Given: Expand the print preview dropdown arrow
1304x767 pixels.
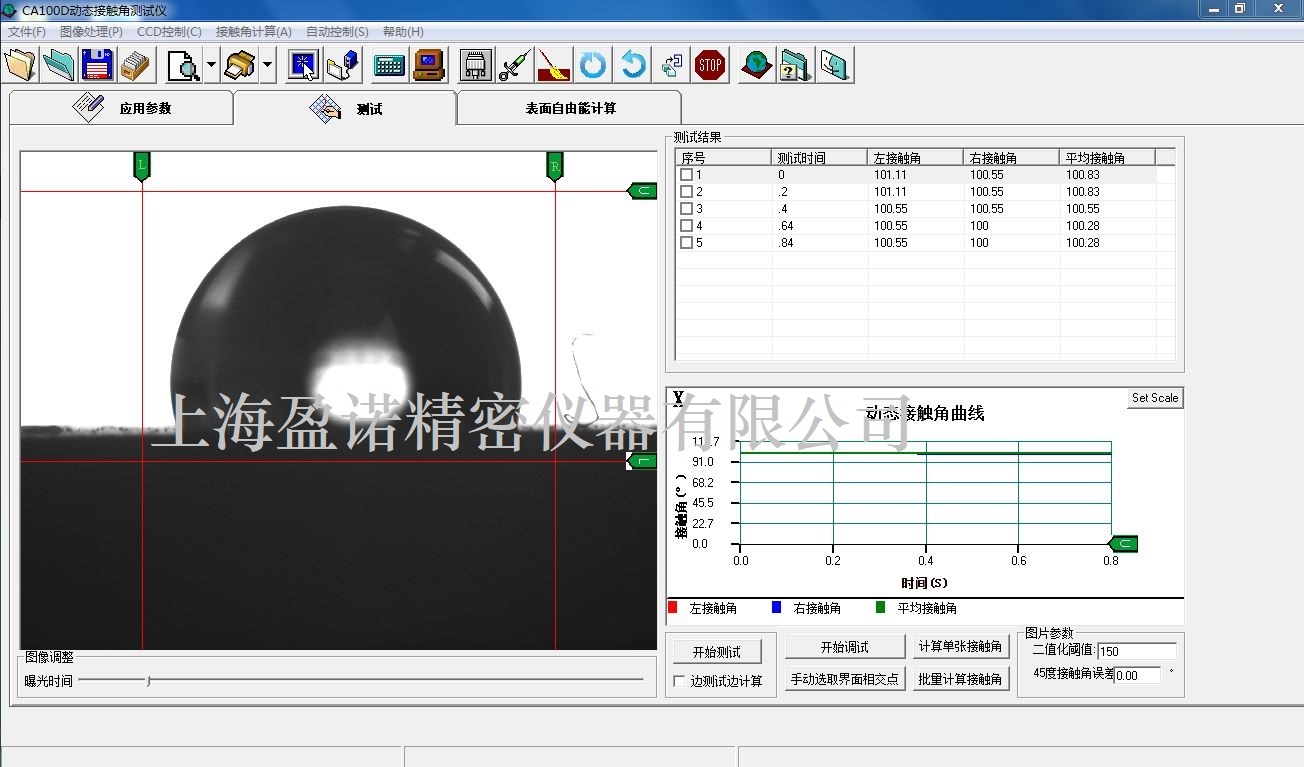Looking at the screenshot, I should pos(211,66).
